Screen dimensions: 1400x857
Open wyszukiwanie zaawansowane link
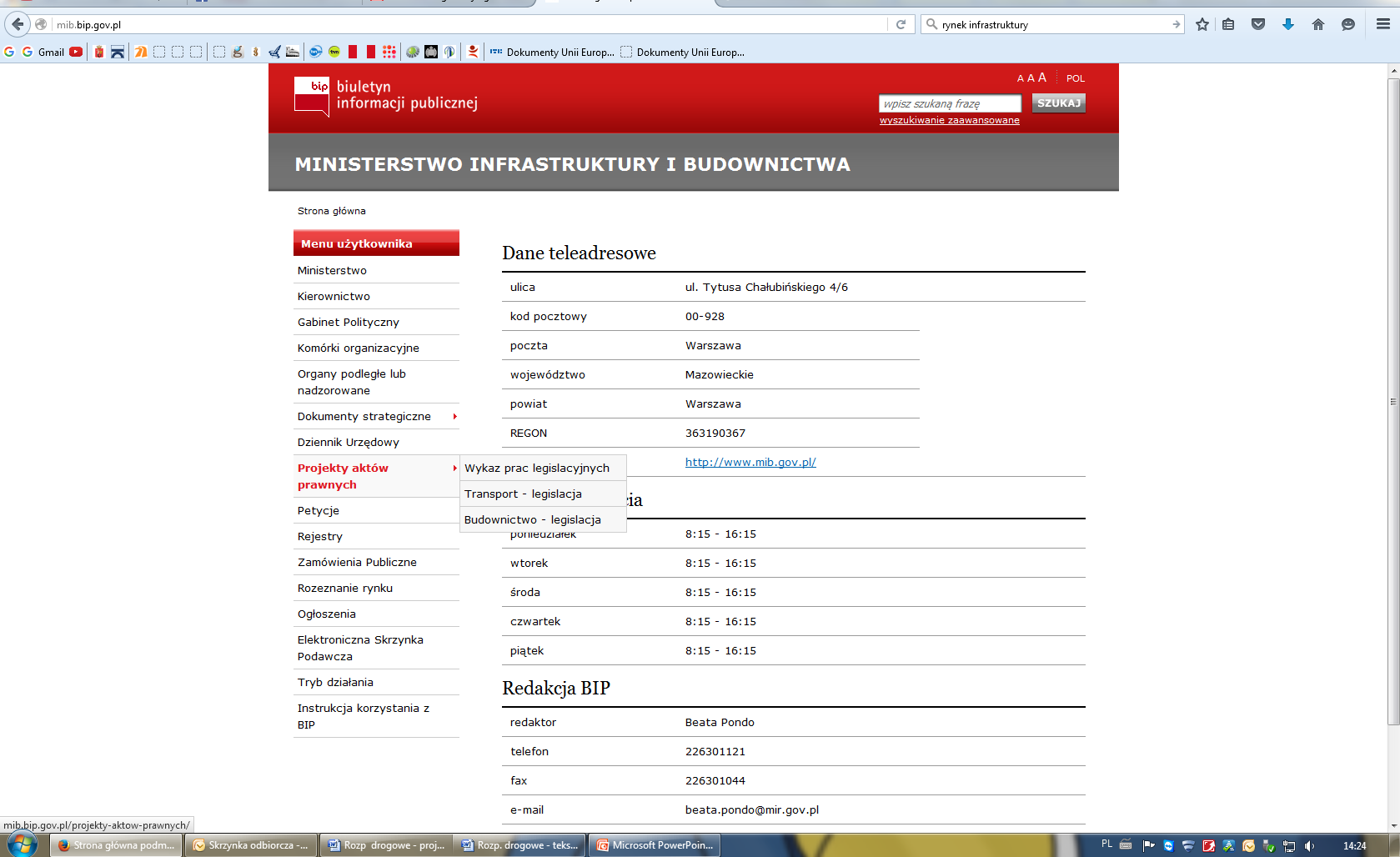[x=950, y=120]
